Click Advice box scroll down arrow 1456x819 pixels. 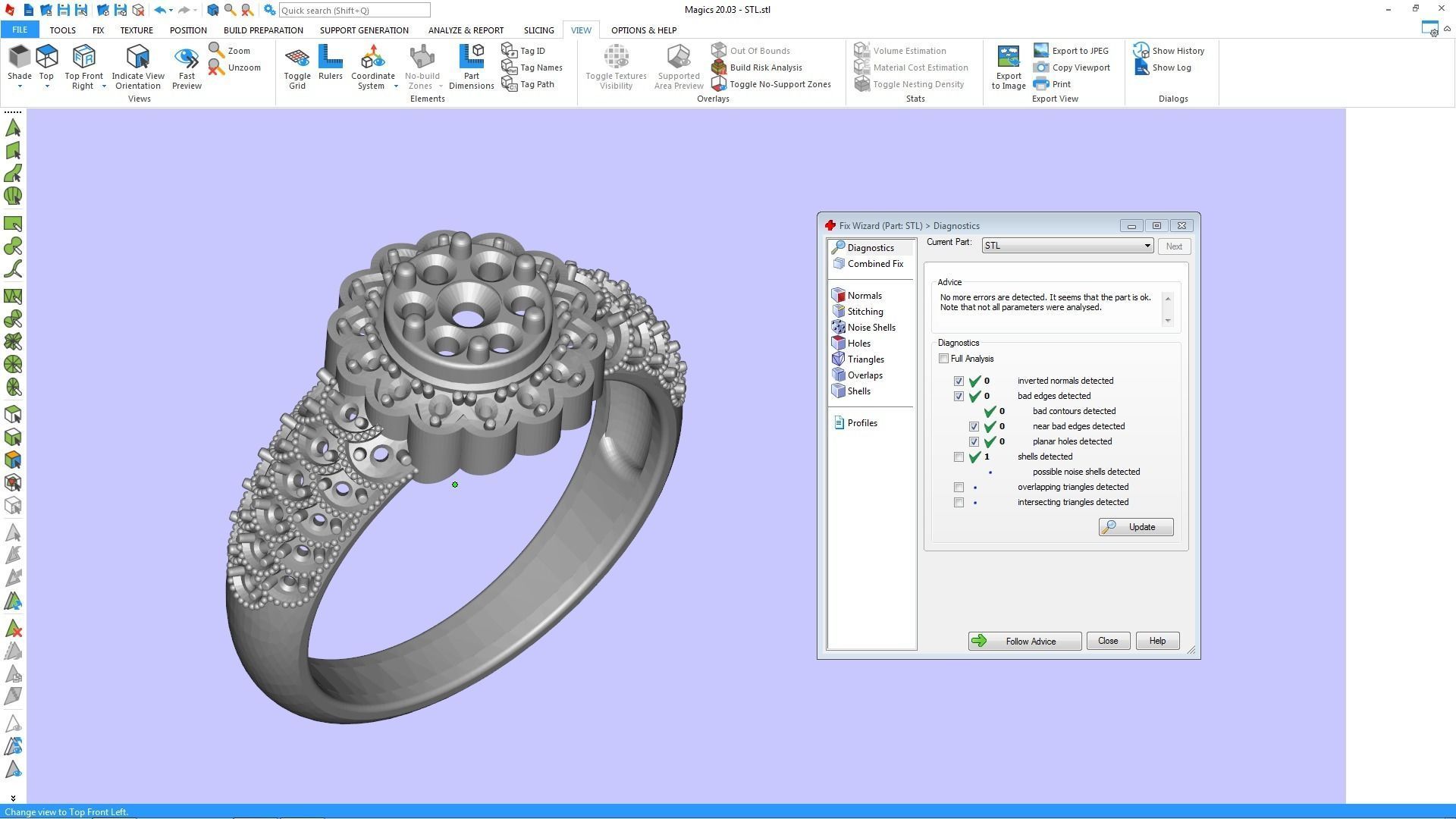click(x=1168, y=321)
